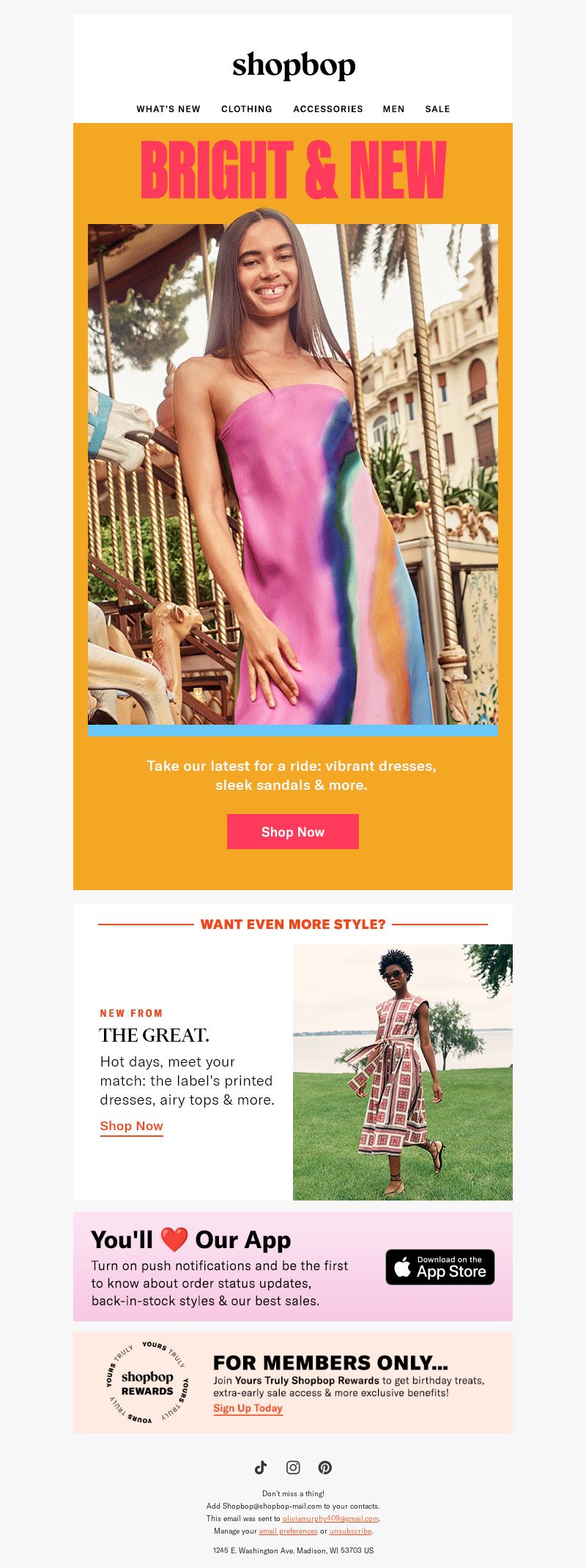This screenshot has height=1568, width=586.
Task: Click the shopbop logo at the top
Action: click(x=294, y=66)
